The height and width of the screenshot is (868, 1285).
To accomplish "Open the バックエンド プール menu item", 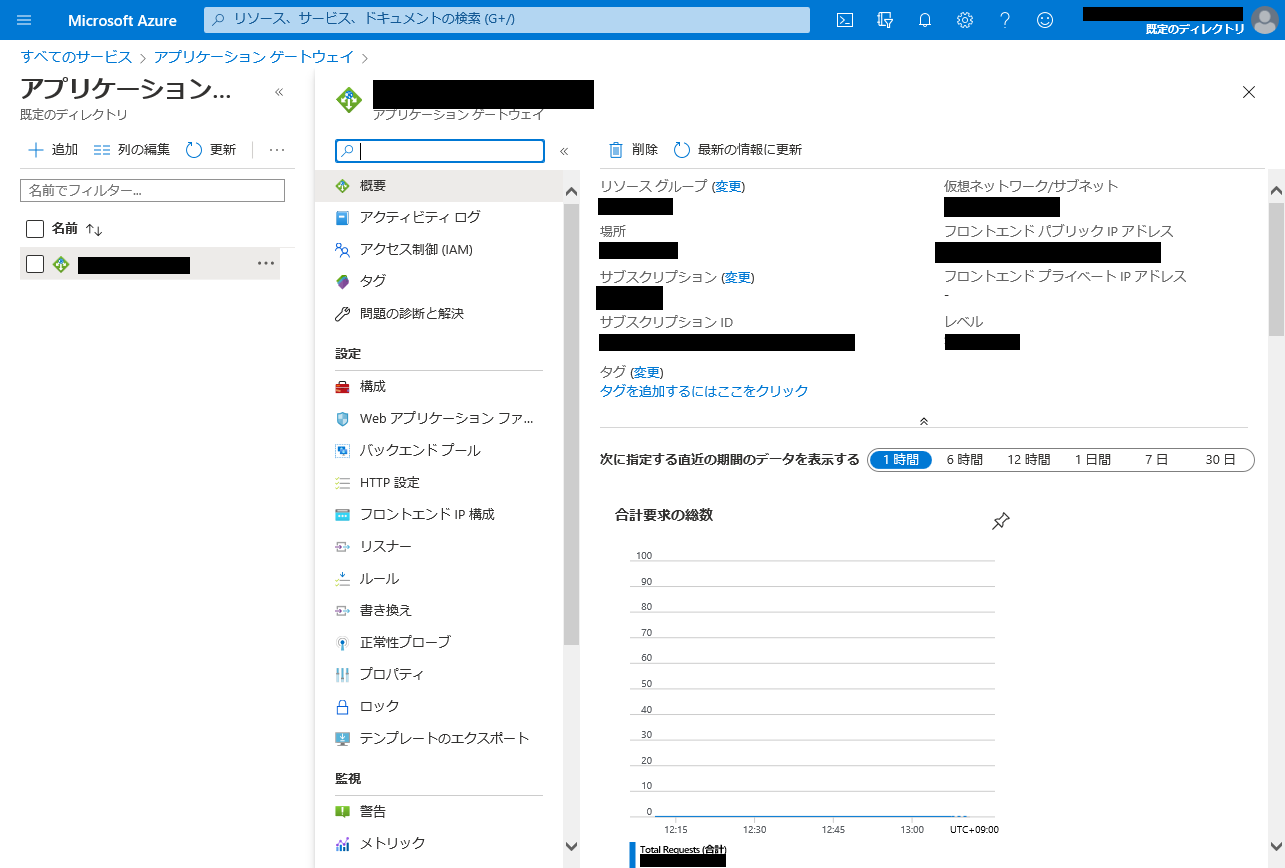I will pyautogui.click(x=420, y=450).
